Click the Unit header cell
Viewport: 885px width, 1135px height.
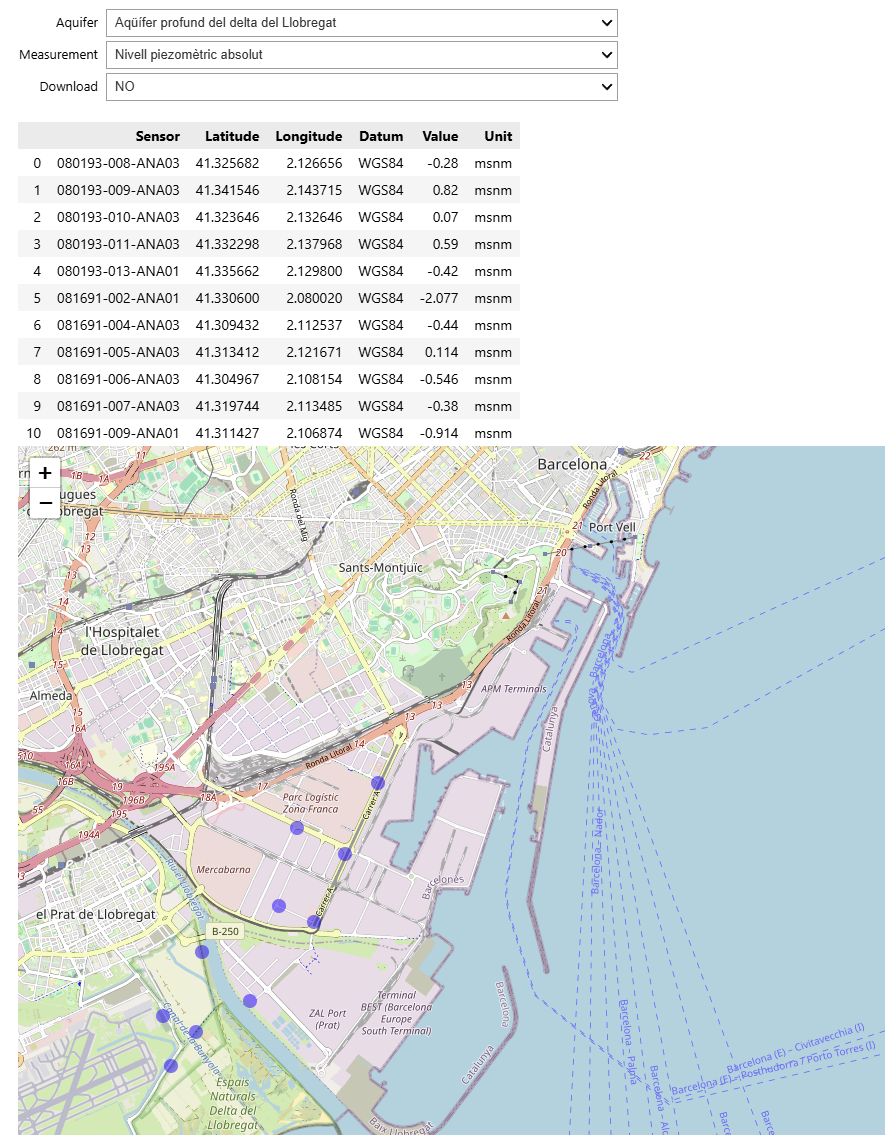[496, 136]
